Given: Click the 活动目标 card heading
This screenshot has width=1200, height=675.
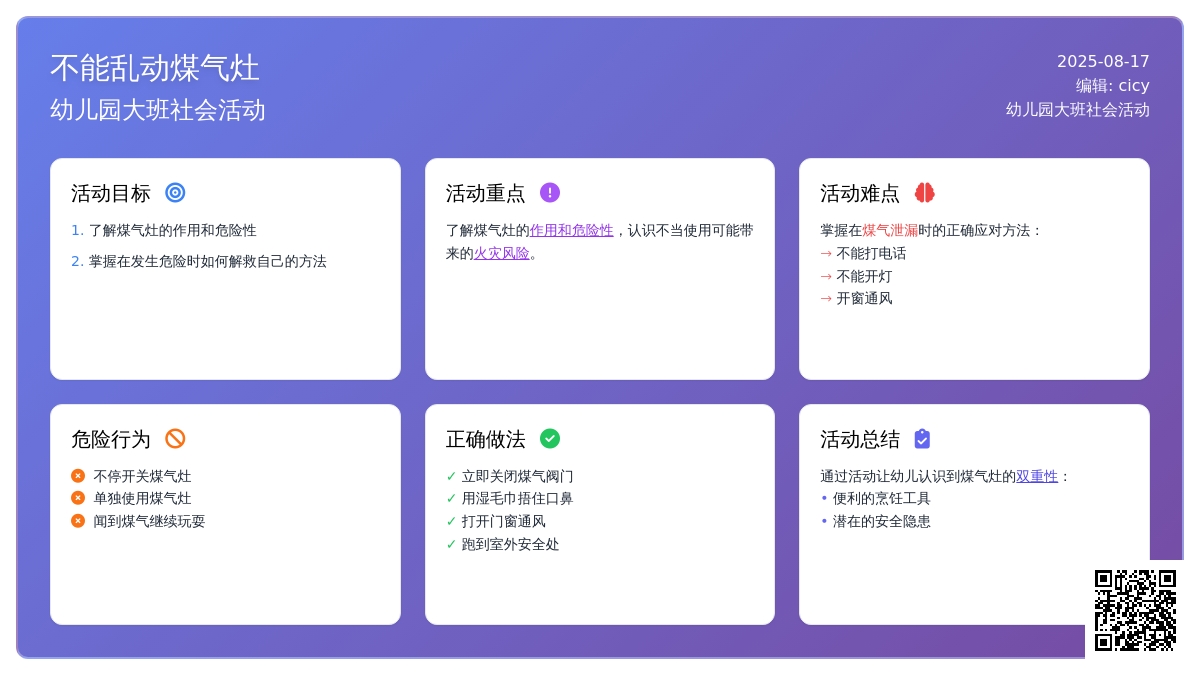Looking at the screenshot, I should coord(111,193).
